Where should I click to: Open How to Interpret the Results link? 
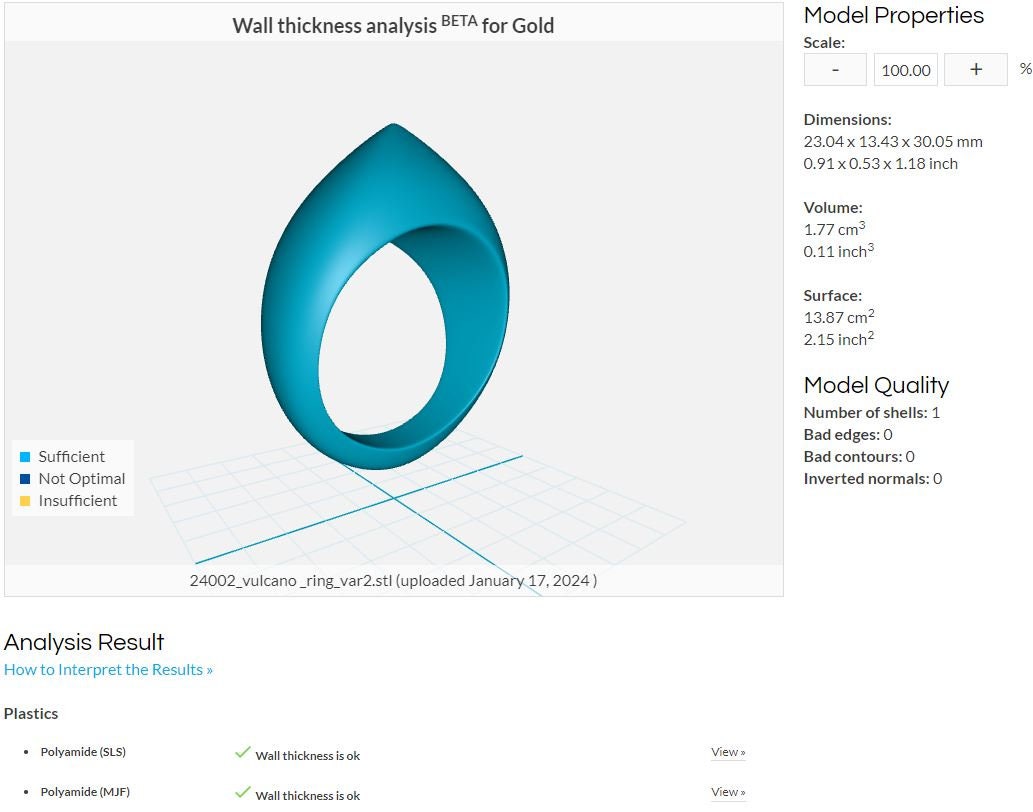tap(108, 669)
